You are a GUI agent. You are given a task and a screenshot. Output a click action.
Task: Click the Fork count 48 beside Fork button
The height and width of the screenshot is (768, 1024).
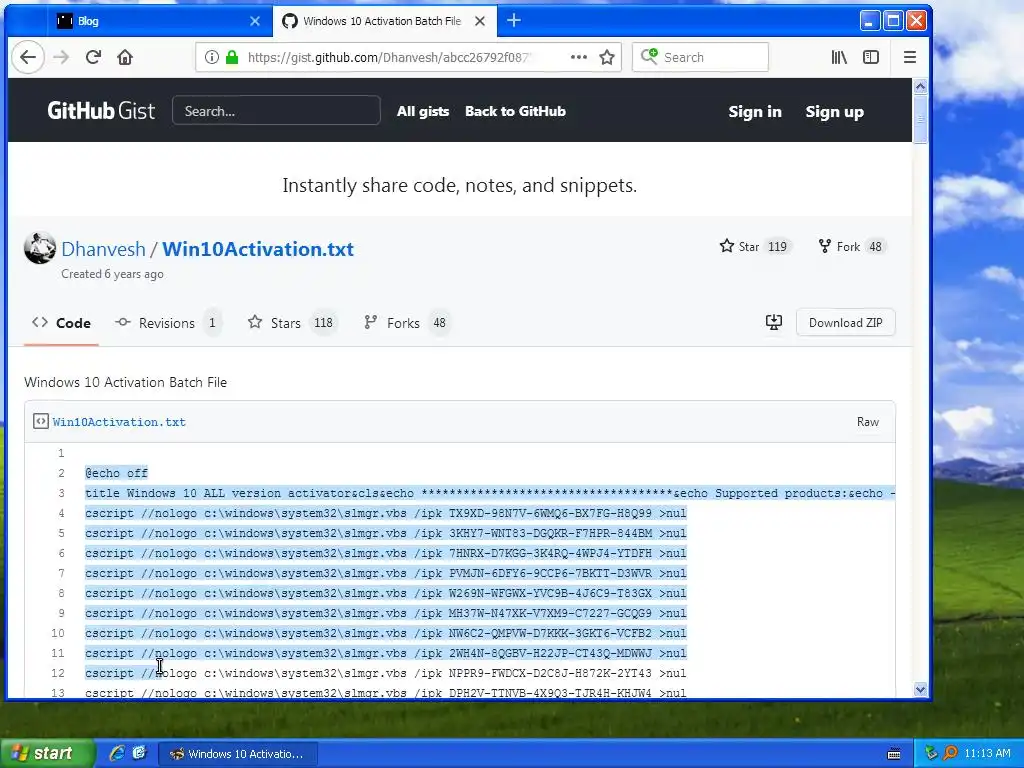click(x=875, y=246)
